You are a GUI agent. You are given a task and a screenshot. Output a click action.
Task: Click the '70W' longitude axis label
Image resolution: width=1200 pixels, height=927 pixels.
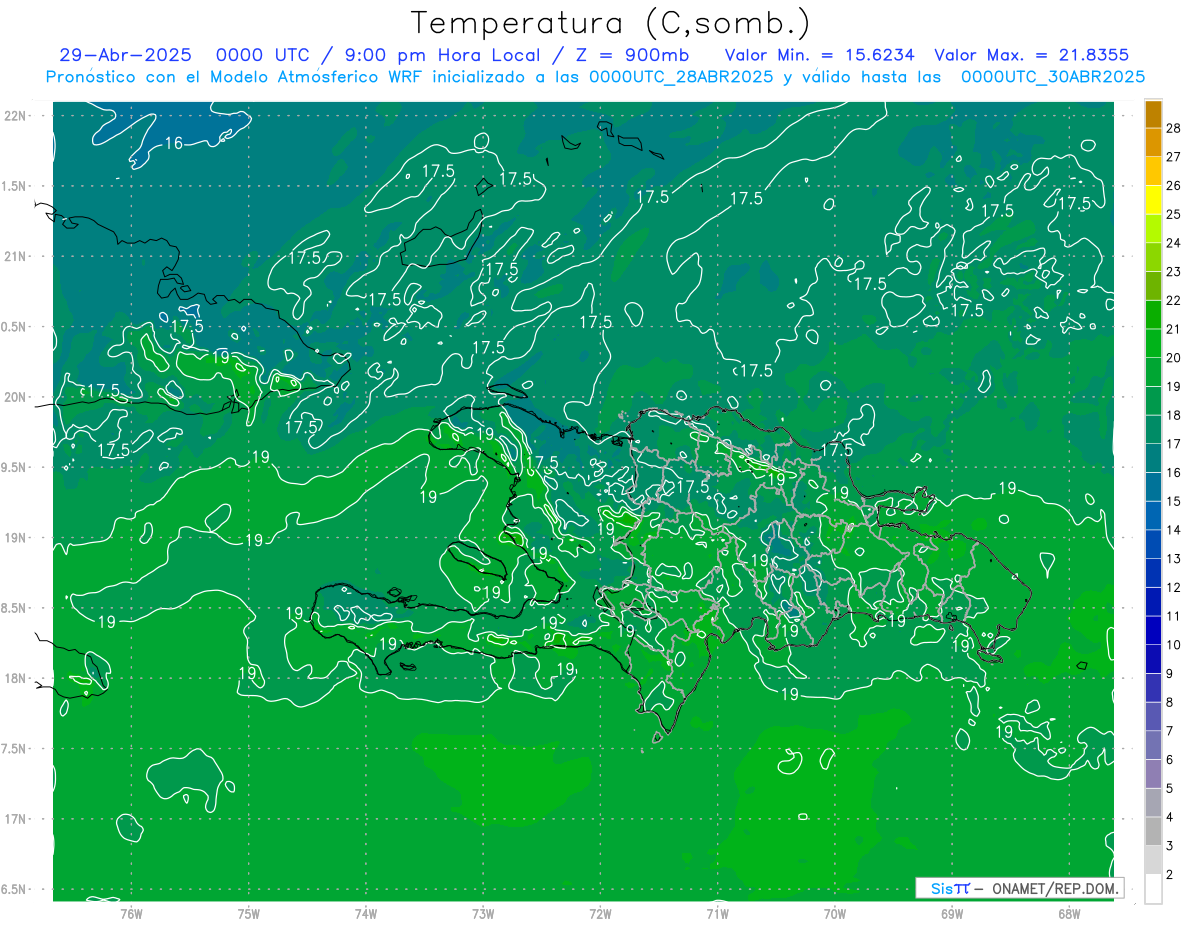click(x=835, y=914)
